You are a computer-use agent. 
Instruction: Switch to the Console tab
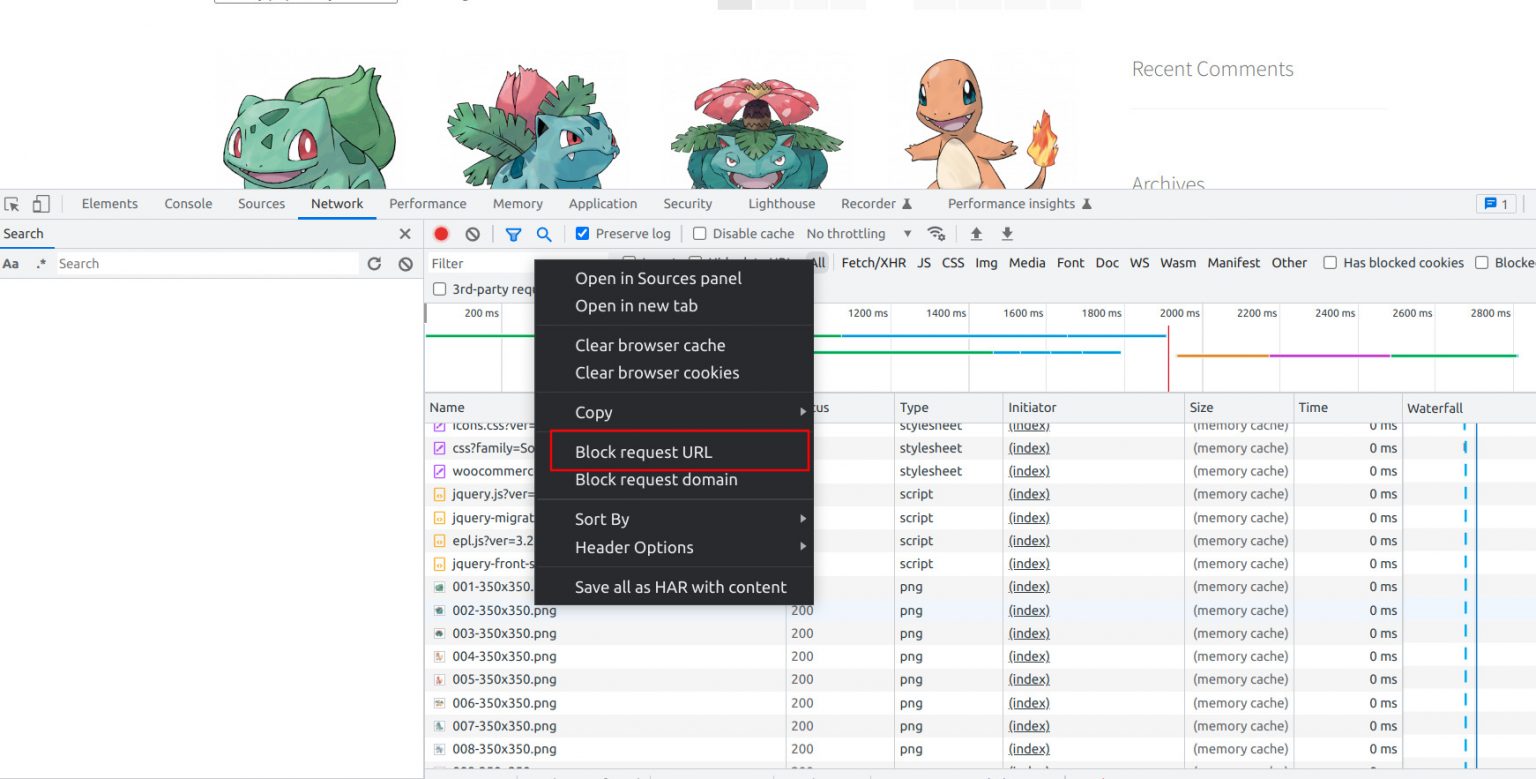pyautogui.click(x=188, y=204)
